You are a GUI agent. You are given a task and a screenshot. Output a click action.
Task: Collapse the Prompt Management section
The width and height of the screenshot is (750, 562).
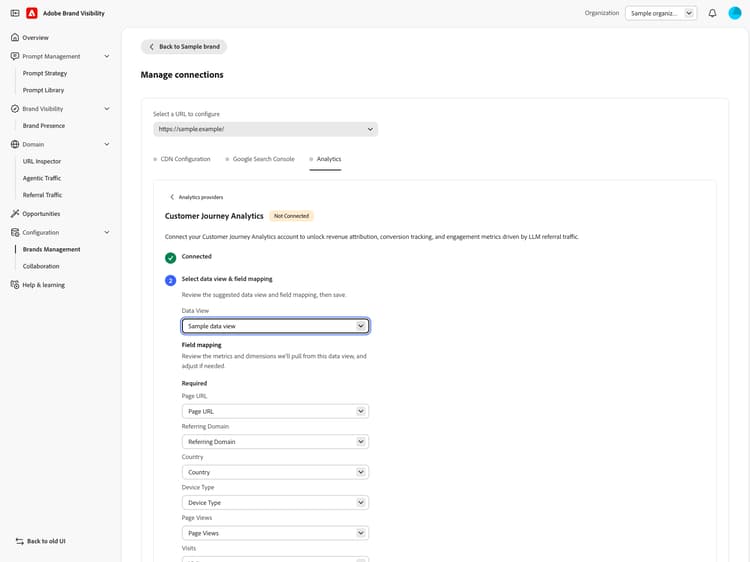pyautogui.click(x=107, y=56)
